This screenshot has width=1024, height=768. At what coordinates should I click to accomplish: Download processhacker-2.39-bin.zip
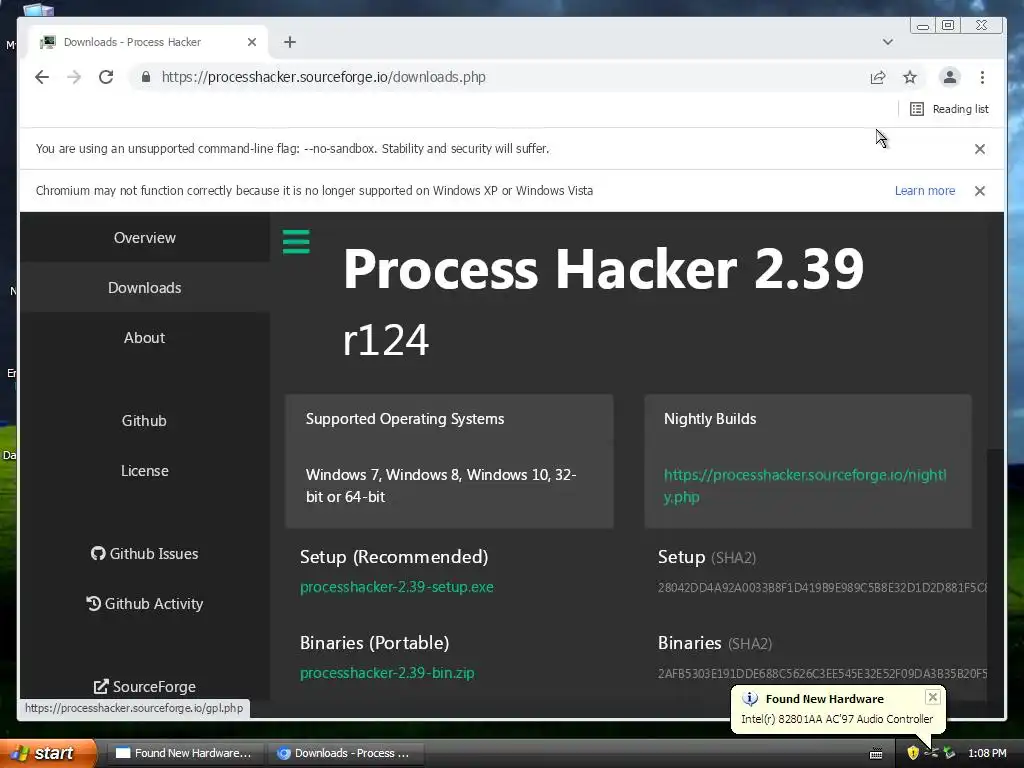[387, 673]
